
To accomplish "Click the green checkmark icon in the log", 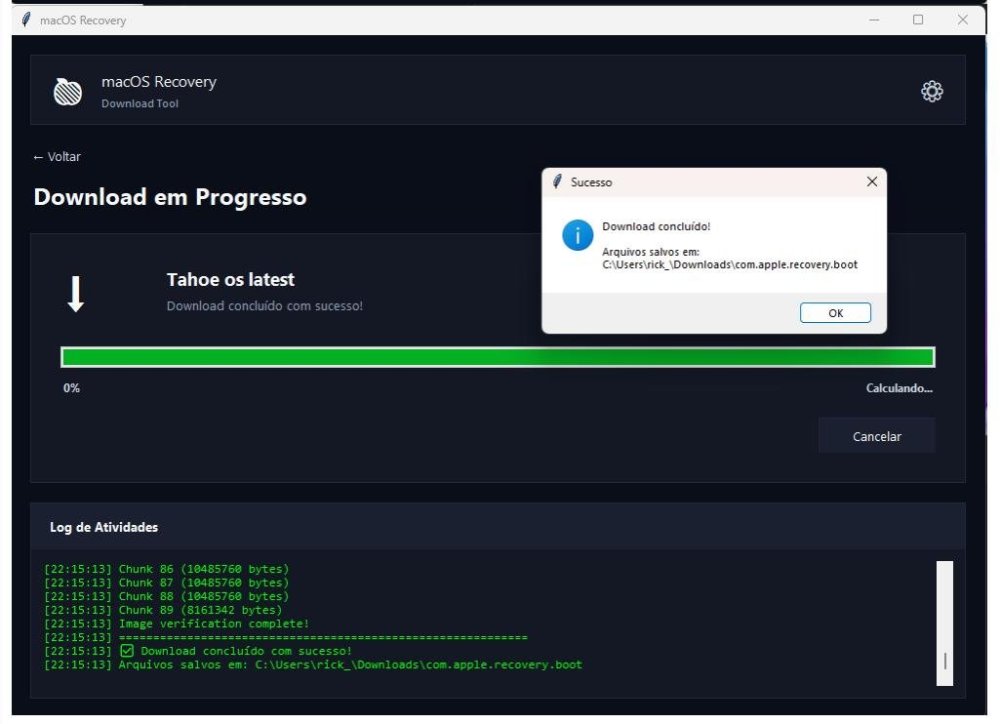I will pyautogui.click(x=127, y=651).
